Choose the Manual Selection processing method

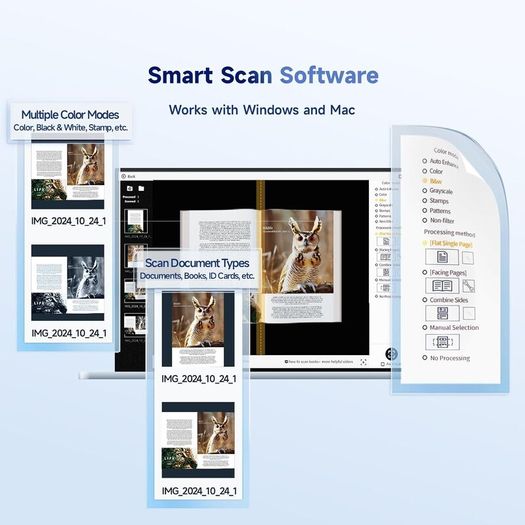(451, 327)
